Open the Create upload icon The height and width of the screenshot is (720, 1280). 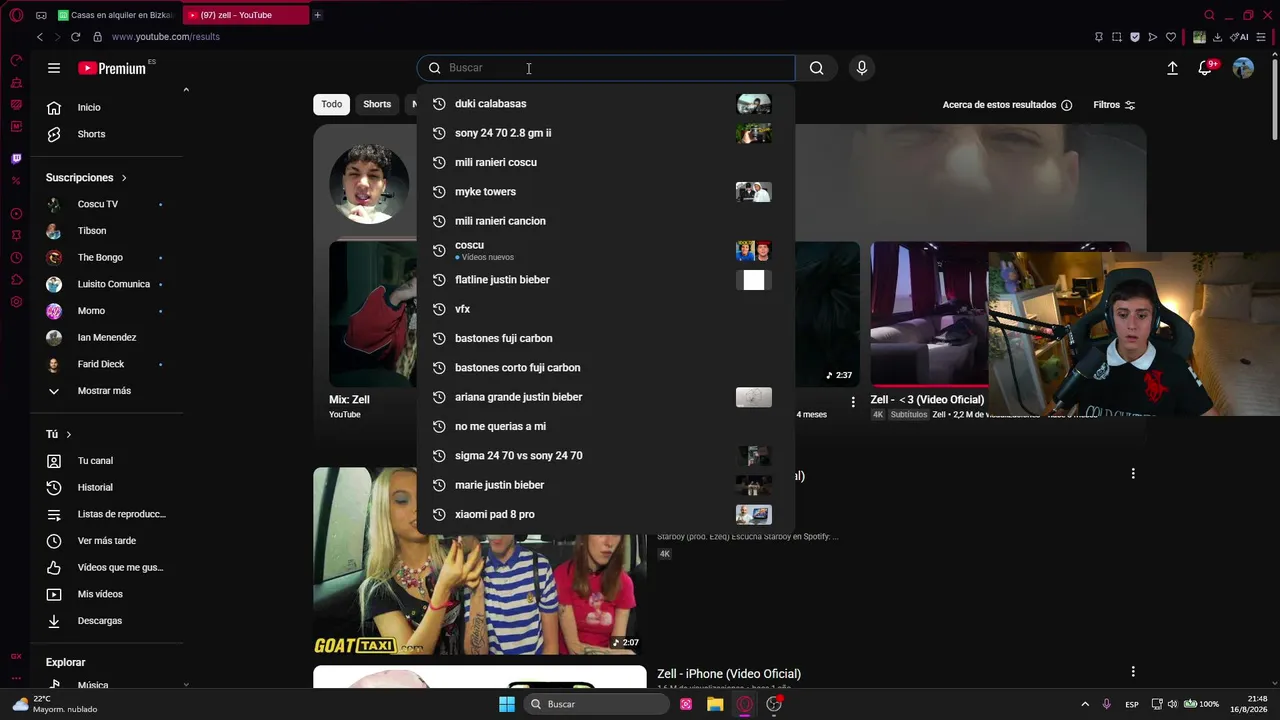1172,68
